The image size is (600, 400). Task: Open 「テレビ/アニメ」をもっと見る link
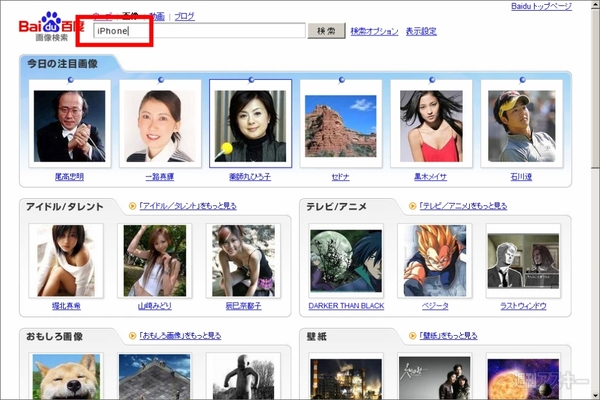463,206
